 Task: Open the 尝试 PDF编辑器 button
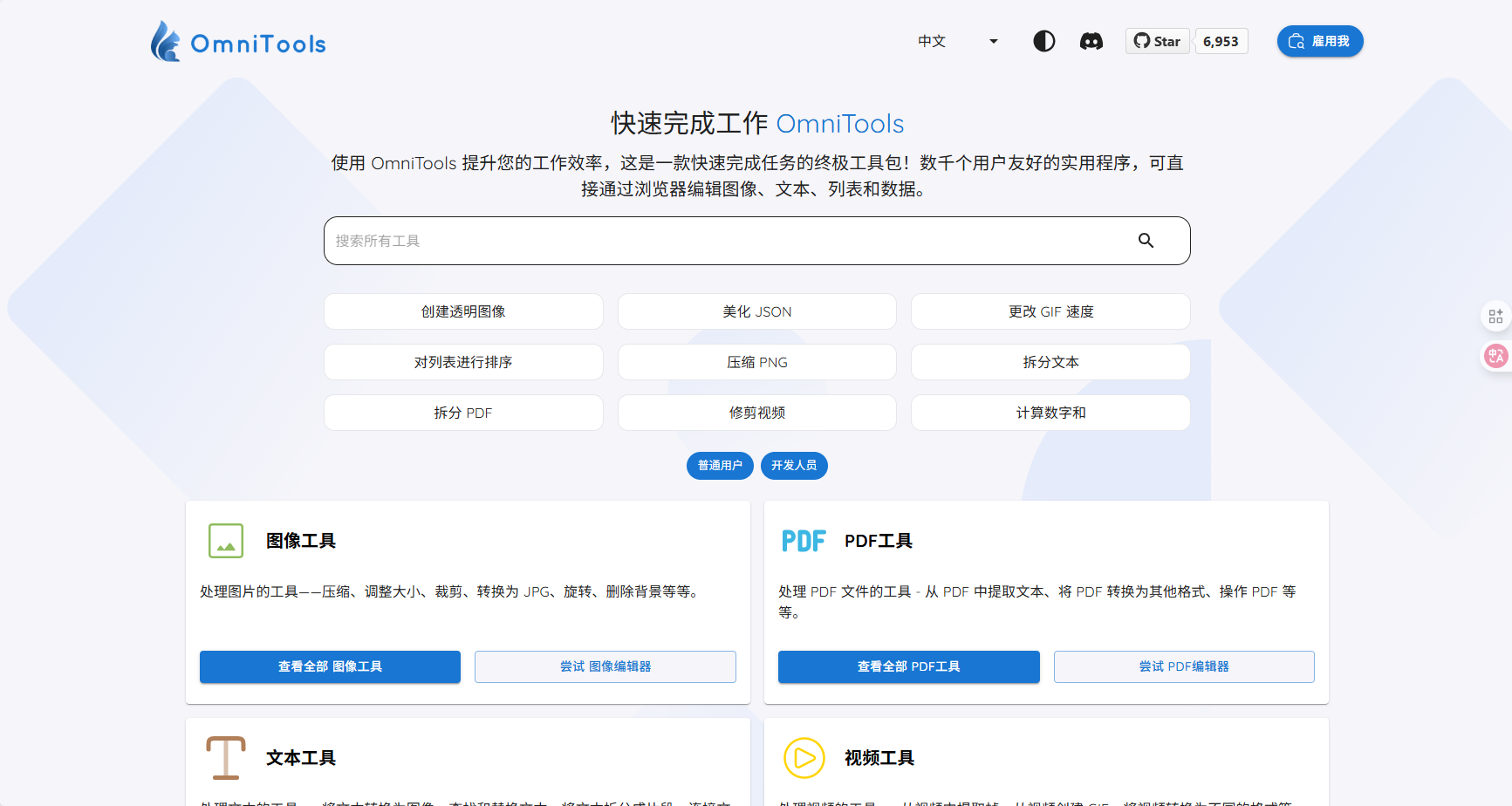pos(1183,666)
